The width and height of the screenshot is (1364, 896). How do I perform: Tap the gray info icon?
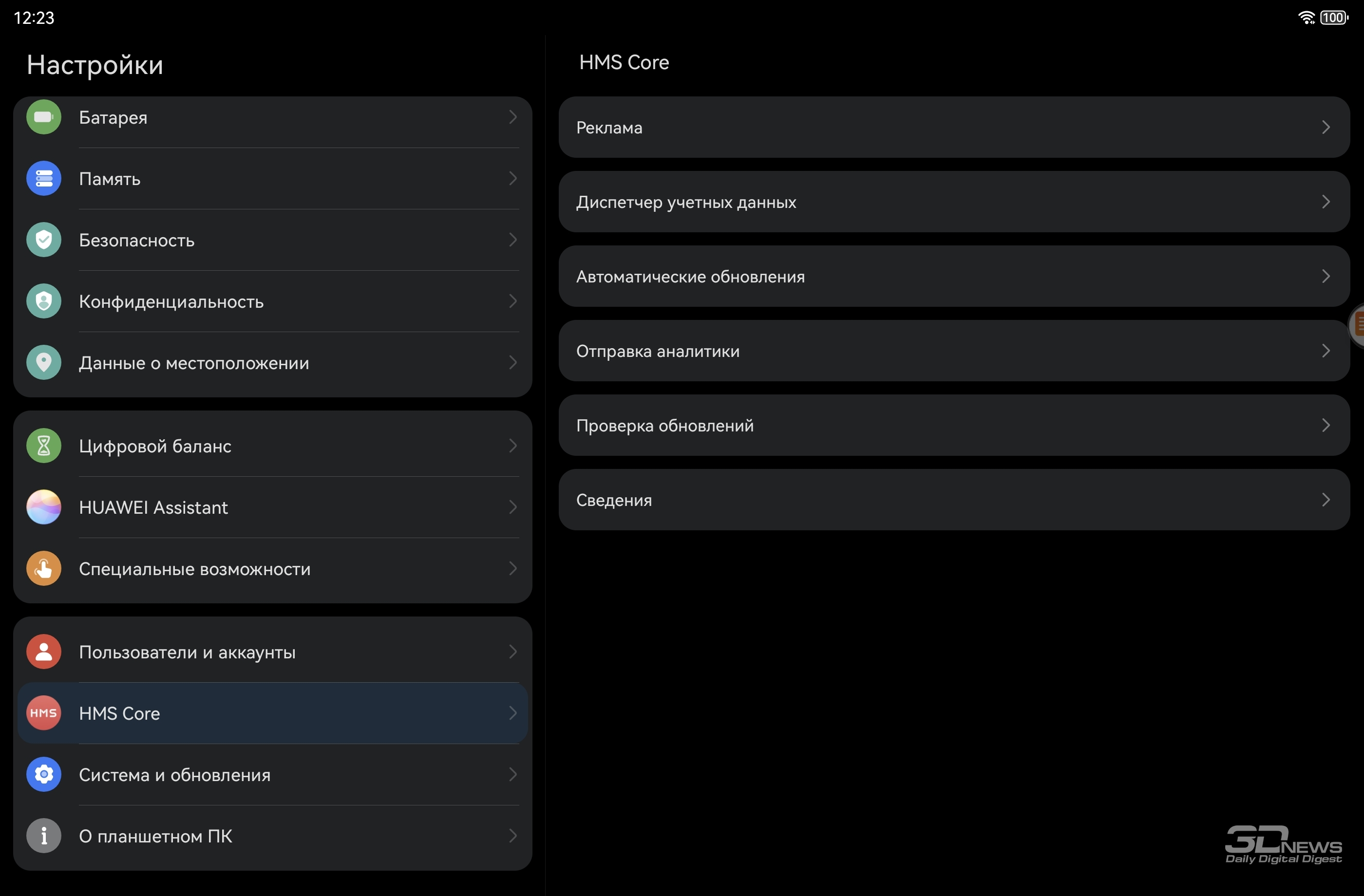coord(43,836)
